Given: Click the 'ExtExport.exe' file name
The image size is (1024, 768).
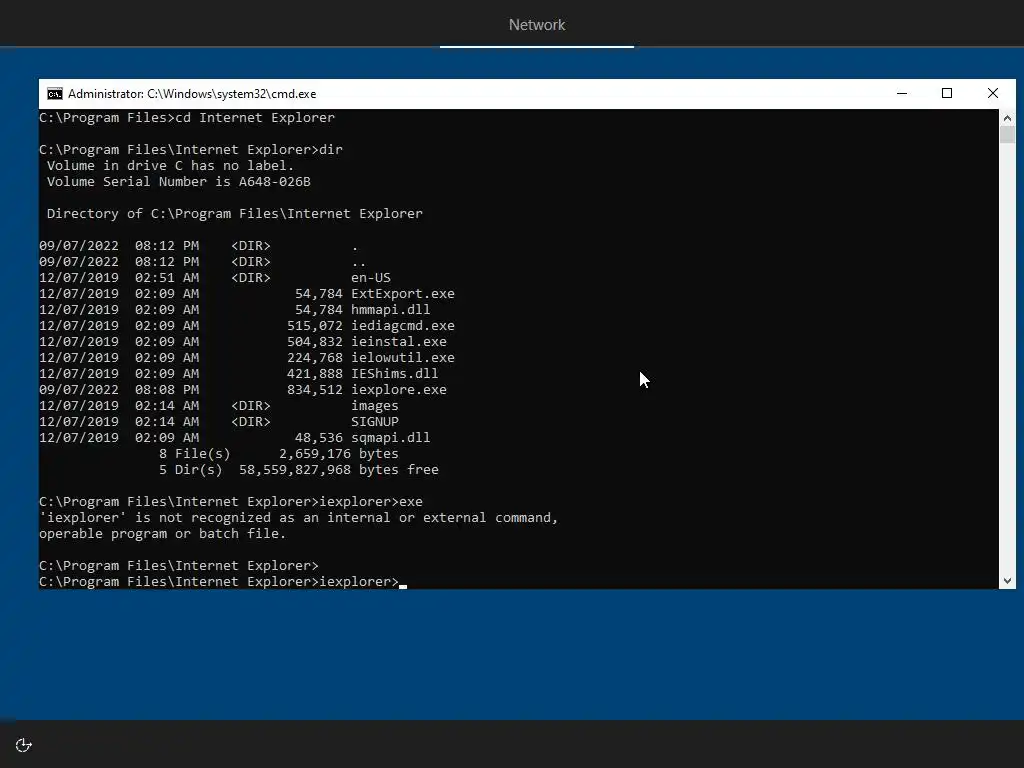Looking at the screenshot, I should 403,294.
